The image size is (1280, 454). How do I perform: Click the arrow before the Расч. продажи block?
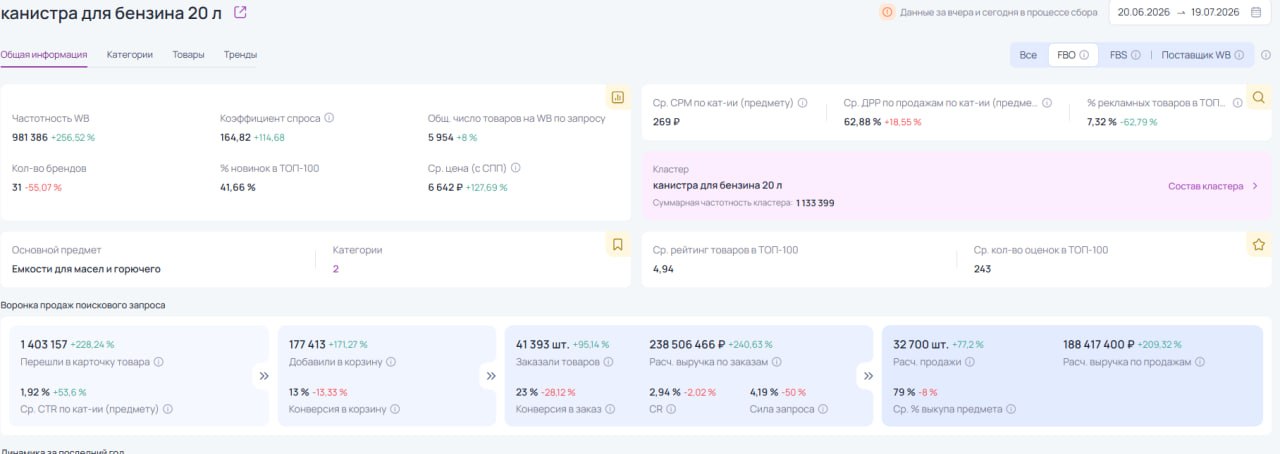pyautogui.click(x=868, y=376)
